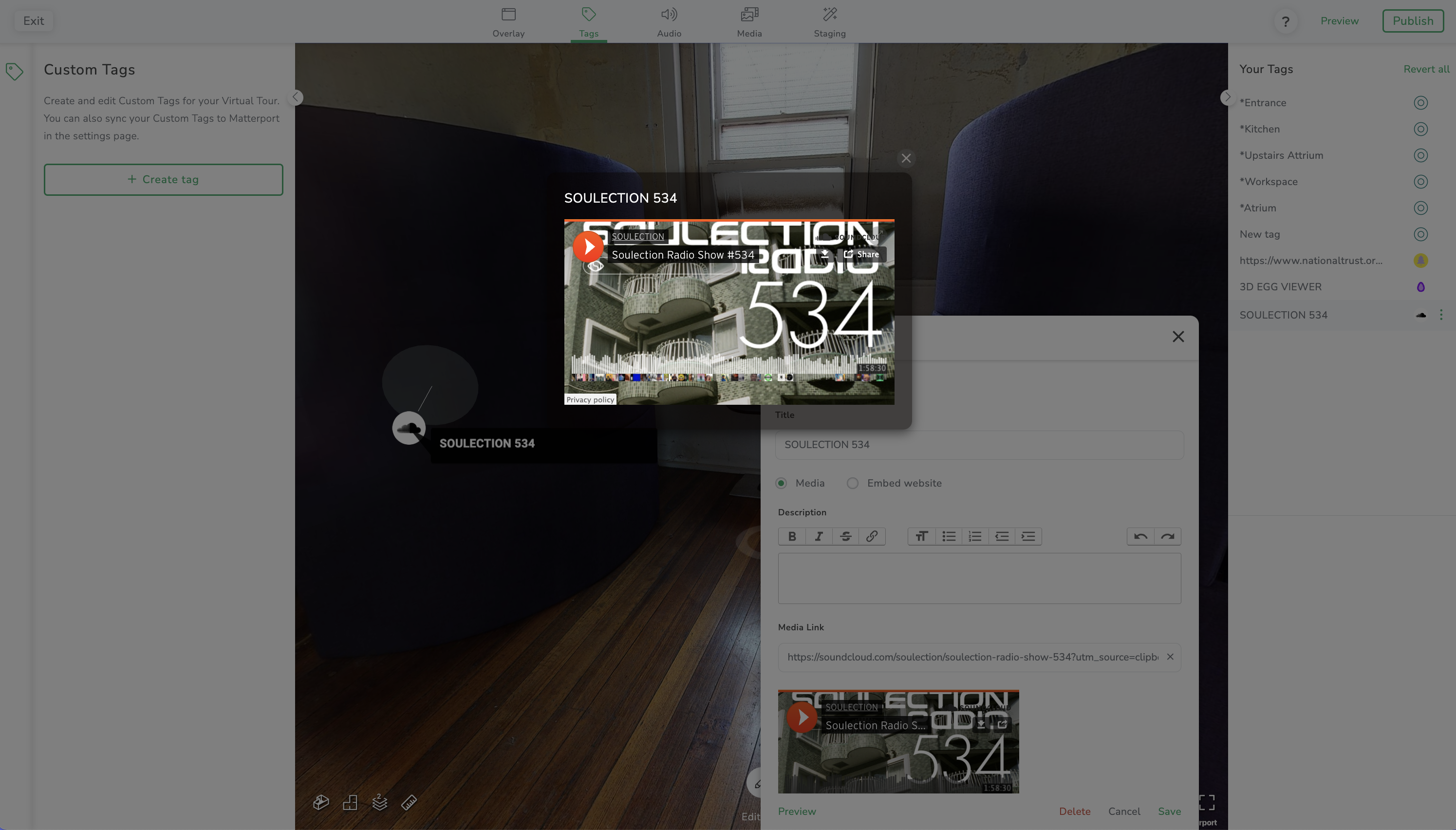This screenshot has width=1456, height=830.
Task: Toggle italic formatting in description
Action: 818,536
